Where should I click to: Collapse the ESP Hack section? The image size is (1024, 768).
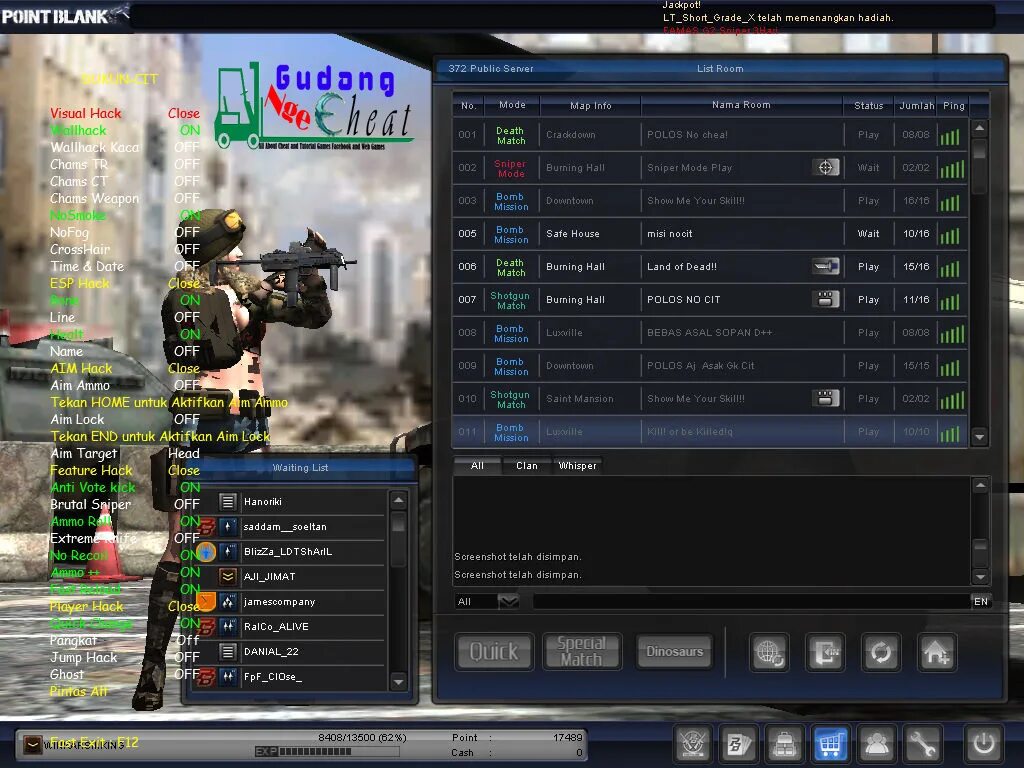pos(184,283)
